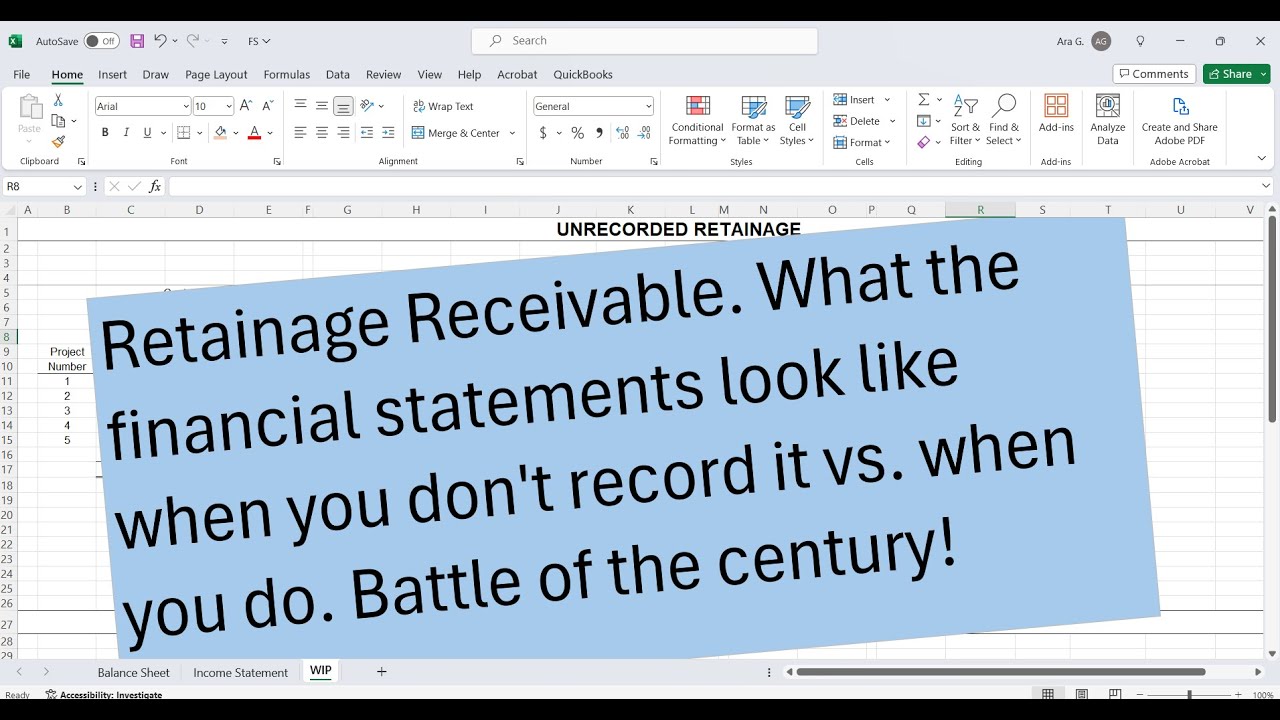1280x720 pixels.
Task: Click the Undo arrow icon
Action: (x=160, y=41)
